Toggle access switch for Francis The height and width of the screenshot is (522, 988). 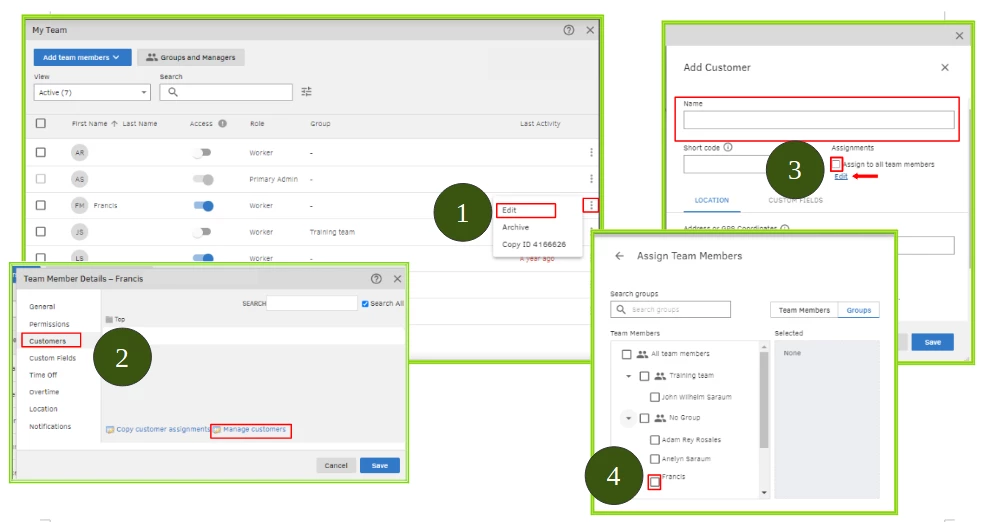[204, 206]
